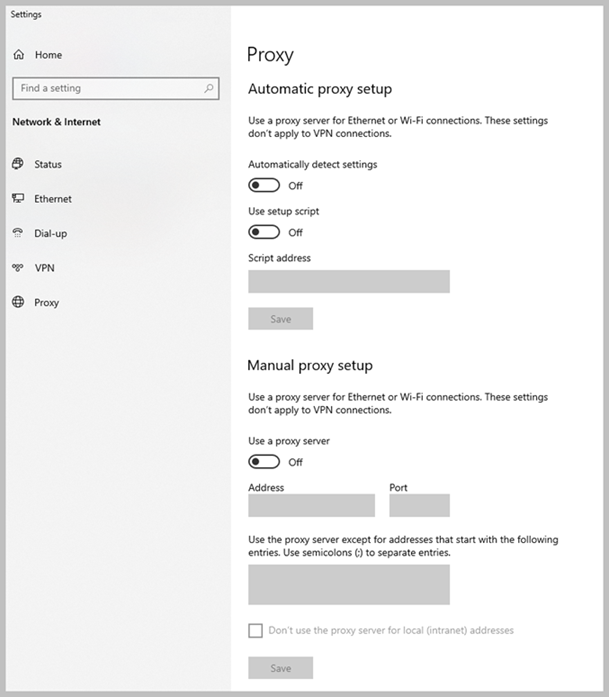Open the Status settings page

pos(47,164)
